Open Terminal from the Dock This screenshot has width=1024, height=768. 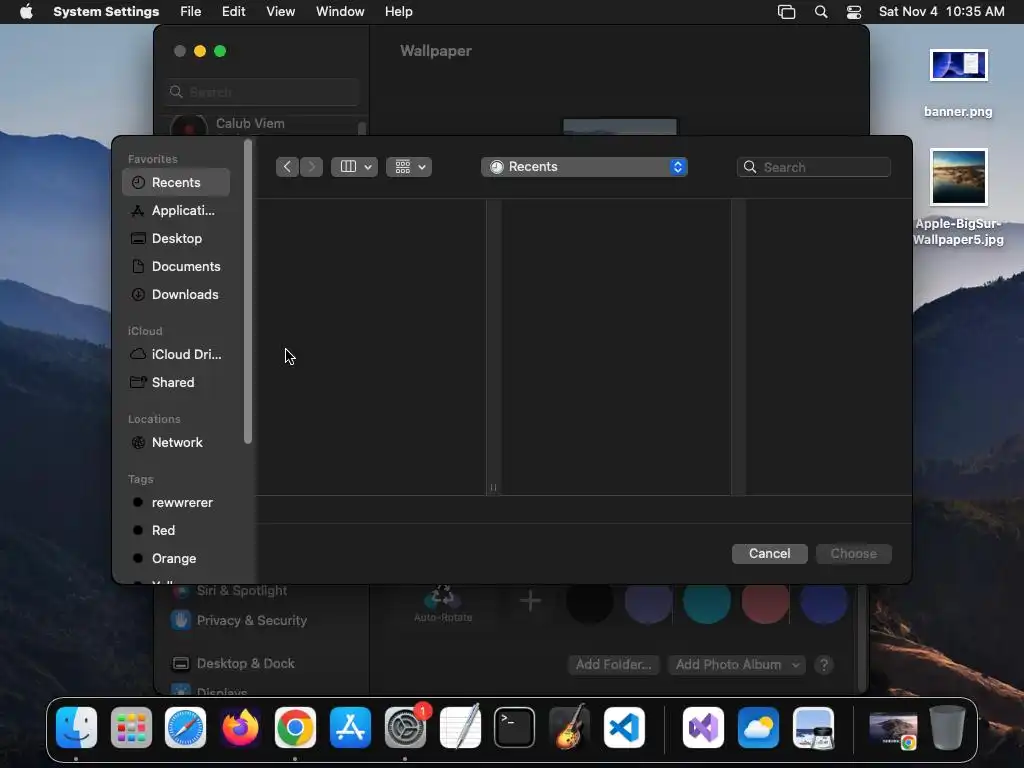pyautogui.click(x=515, y=728)
